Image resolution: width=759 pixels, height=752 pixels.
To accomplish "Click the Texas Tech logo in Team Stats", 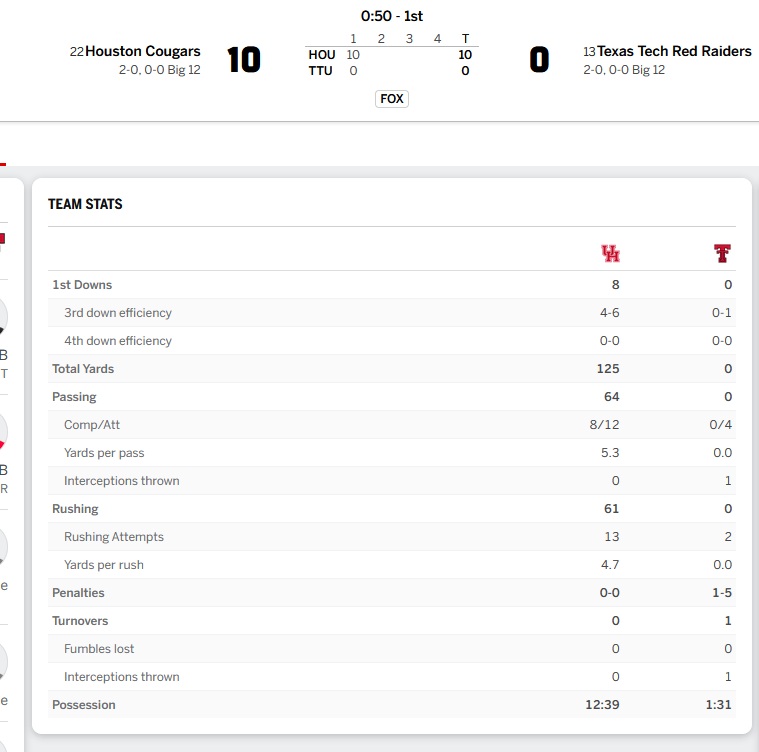I will coord(722,253).
